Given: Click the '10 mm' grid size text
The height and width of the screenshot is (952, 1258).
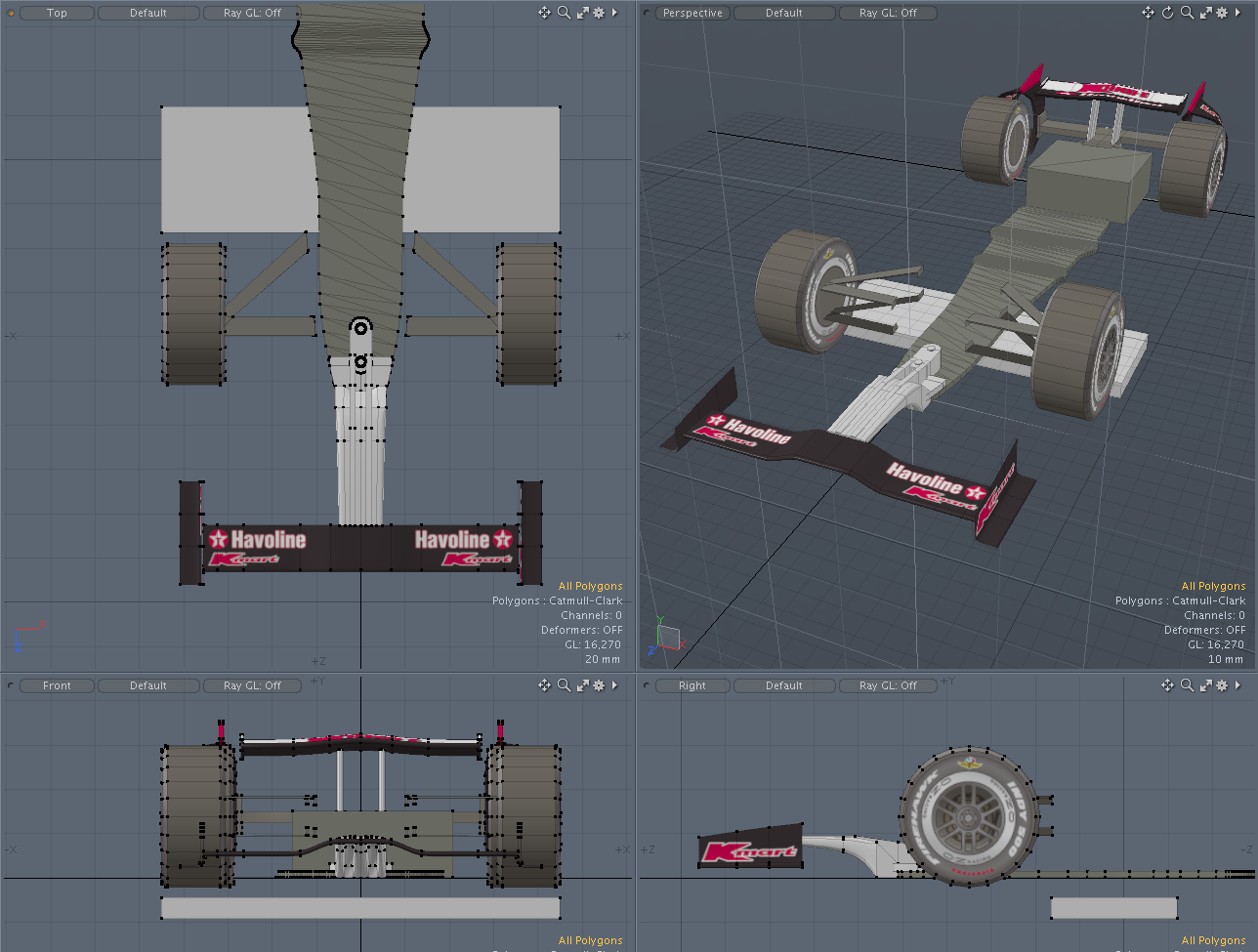Looking at the screenshot, I should 1226,659.
